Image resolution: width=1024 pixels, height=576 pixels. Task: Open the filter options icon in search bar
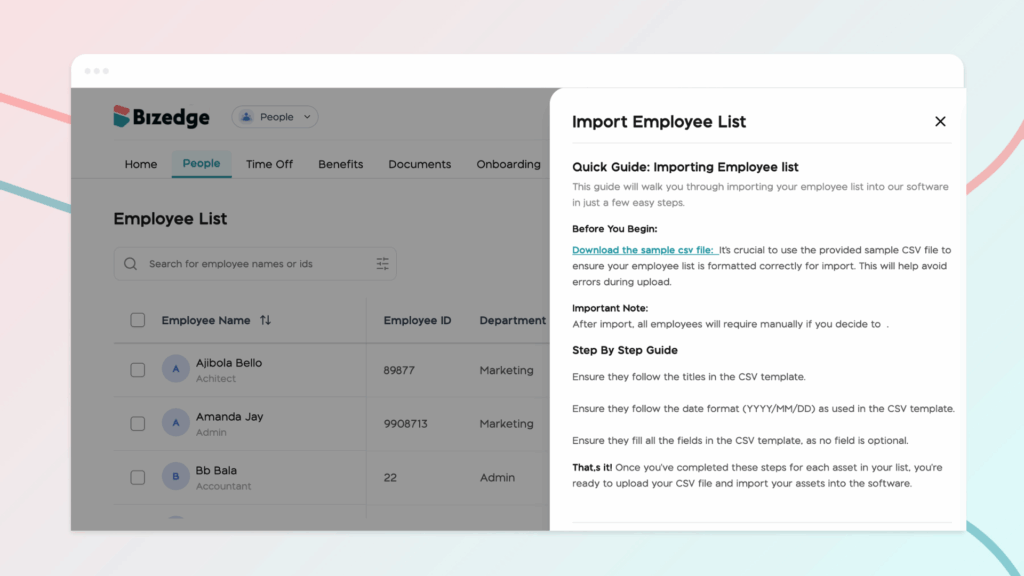tap(382, 264)
